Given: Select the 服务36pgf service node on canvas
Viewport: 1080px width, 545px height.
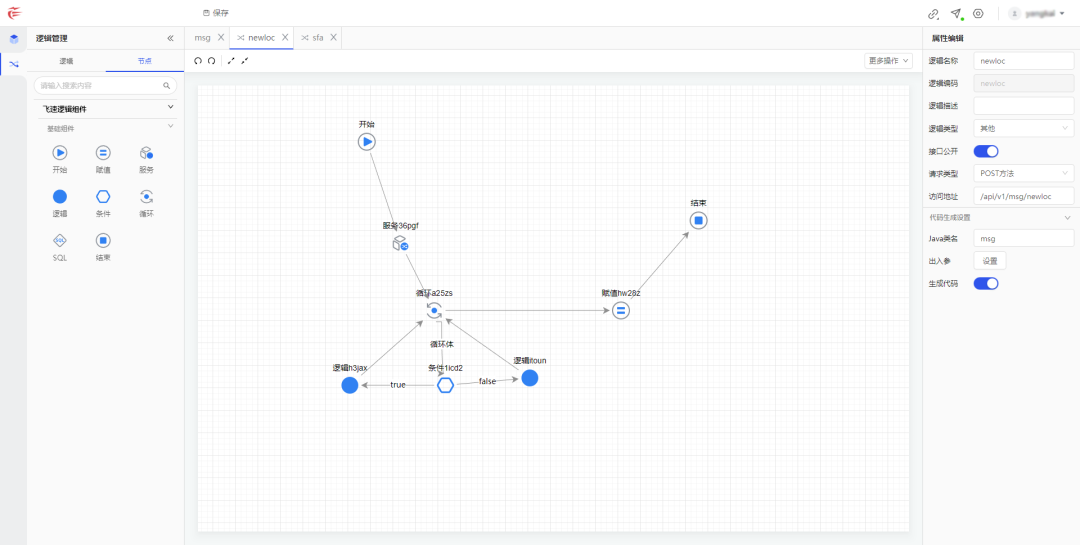Looking at the screenshot, I should point(400,243).
